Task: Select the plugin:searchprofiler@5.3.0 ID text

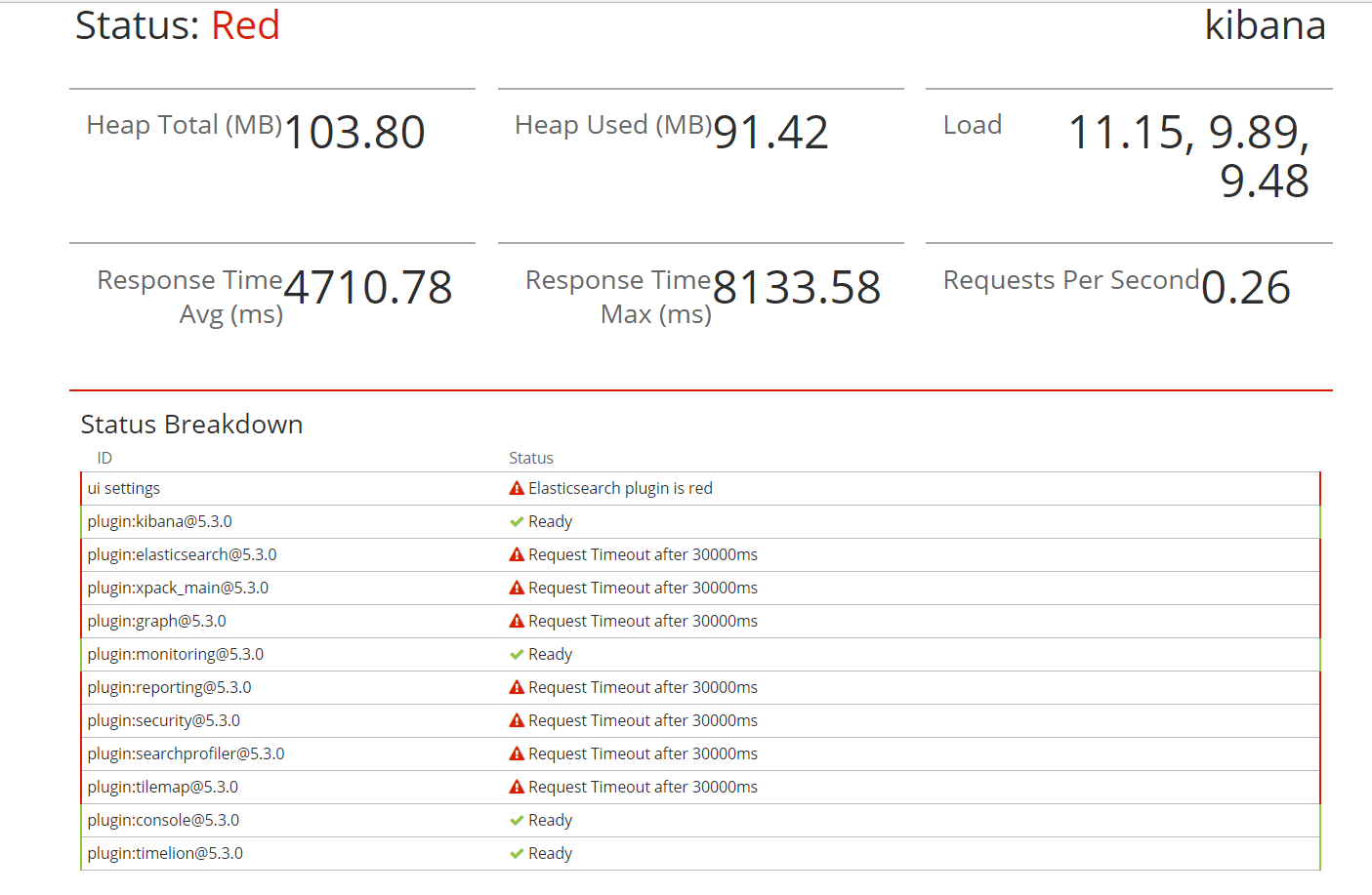Action: (x=187, y=753)
